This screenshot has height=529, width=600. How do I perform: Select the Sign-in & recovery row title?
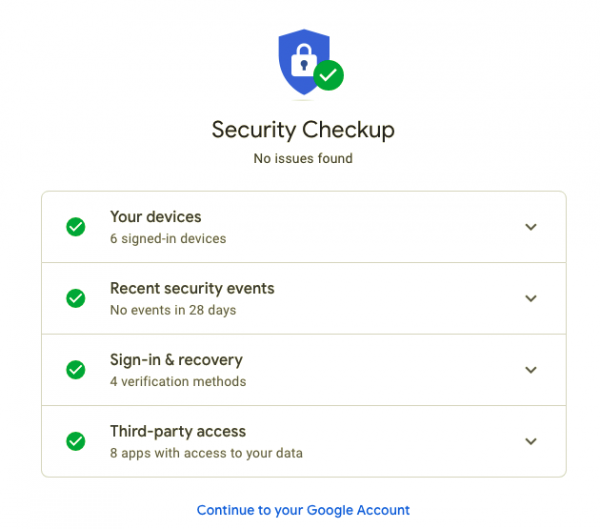tap(176, 360)
